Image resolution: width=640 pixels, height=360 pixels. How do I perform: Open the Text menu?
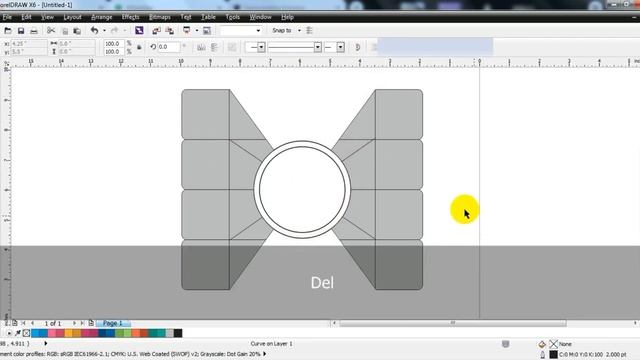pyautogui.click(x=186, y=17)
